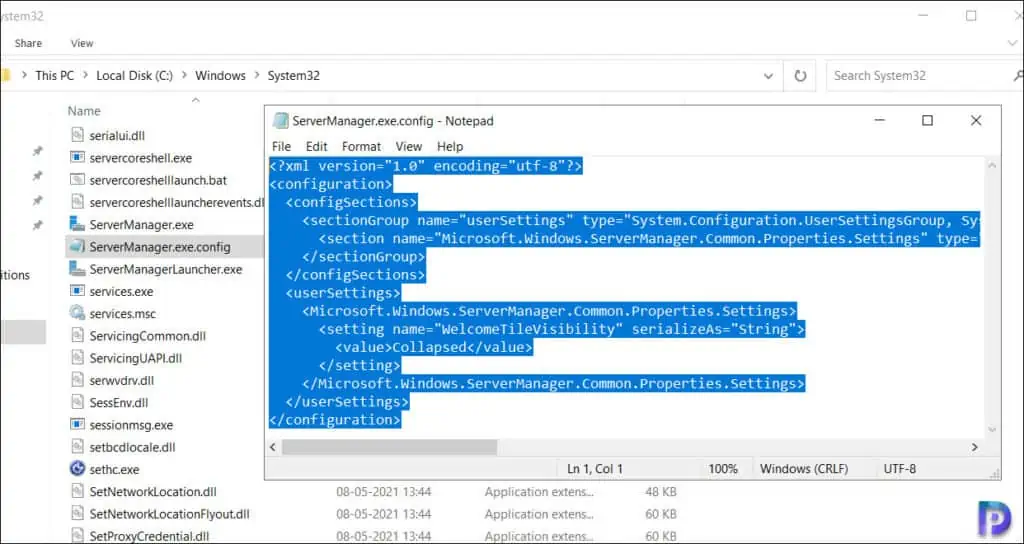The height and width of the screenshot is (544, 1024).
Task: Click 100% zoom status entry
Action: 723,469
